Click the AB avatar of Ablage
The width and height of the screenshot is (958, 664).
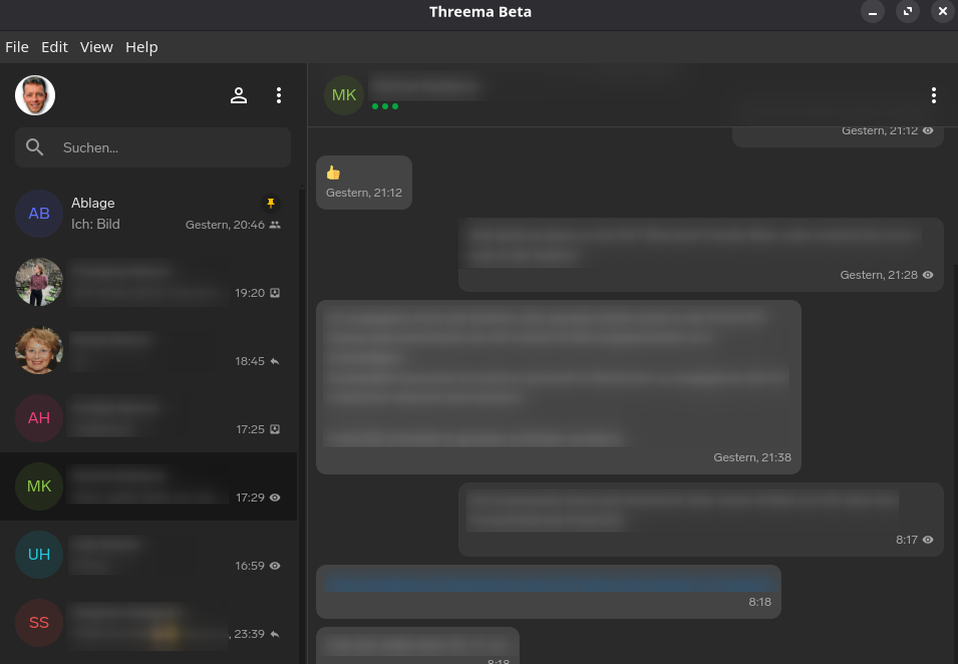(39, 213)
